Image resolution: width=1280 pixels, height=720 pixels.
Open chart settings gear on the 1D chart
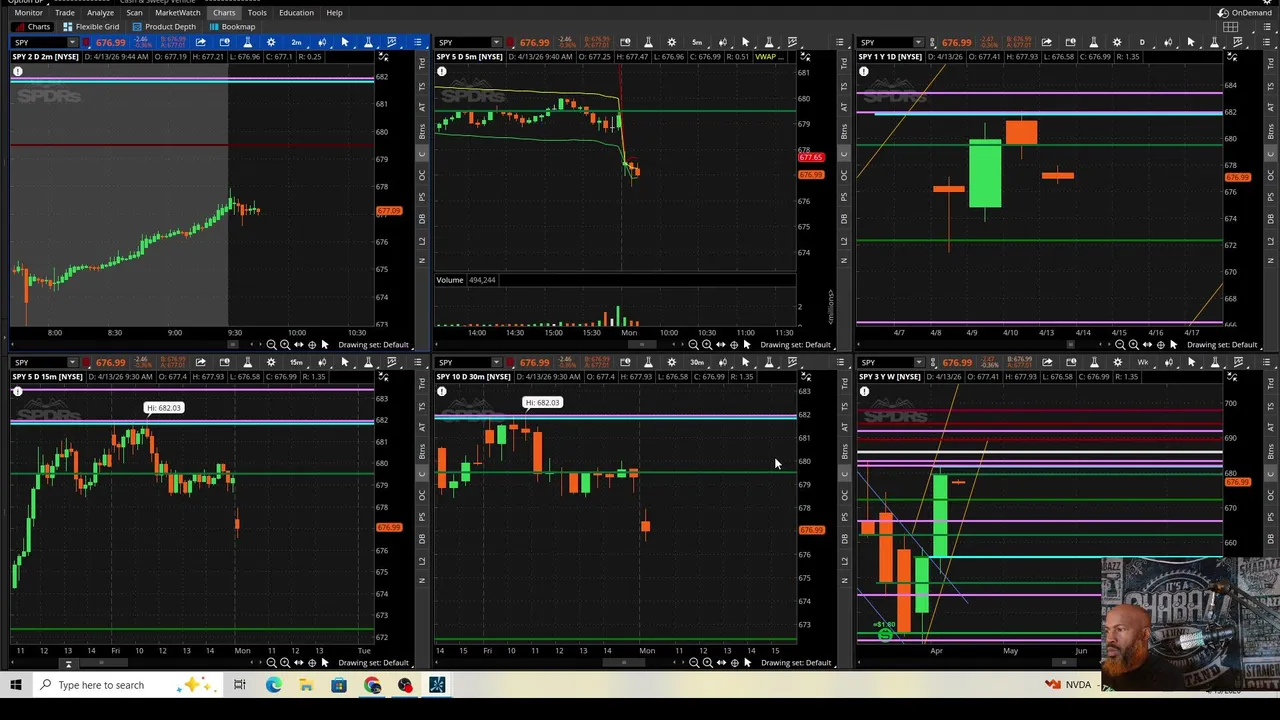pyautogui.click(x=1117, y=42)
